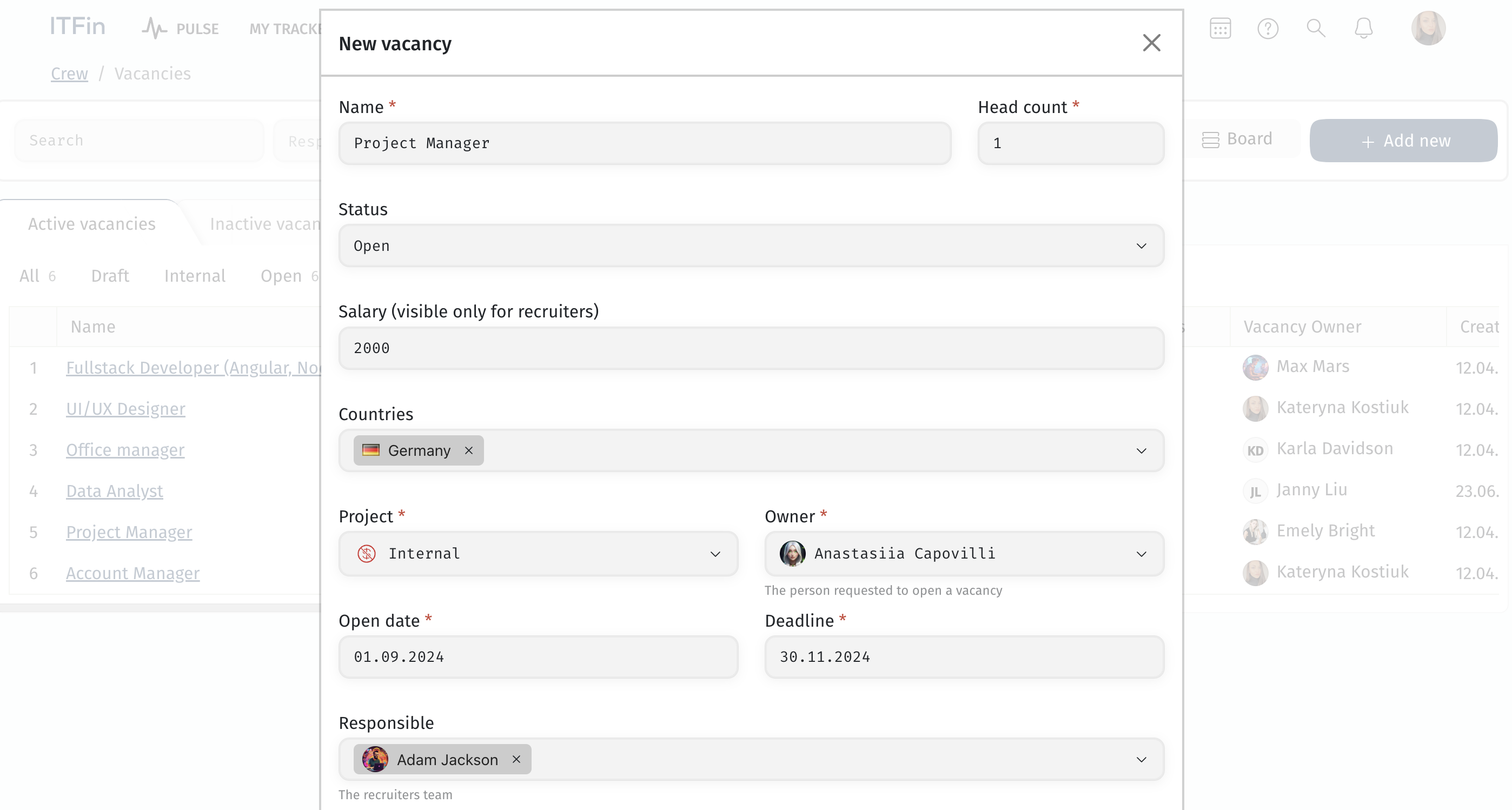
Task: Click Max Mars avatar in table
Action: tap(1256, 368)
